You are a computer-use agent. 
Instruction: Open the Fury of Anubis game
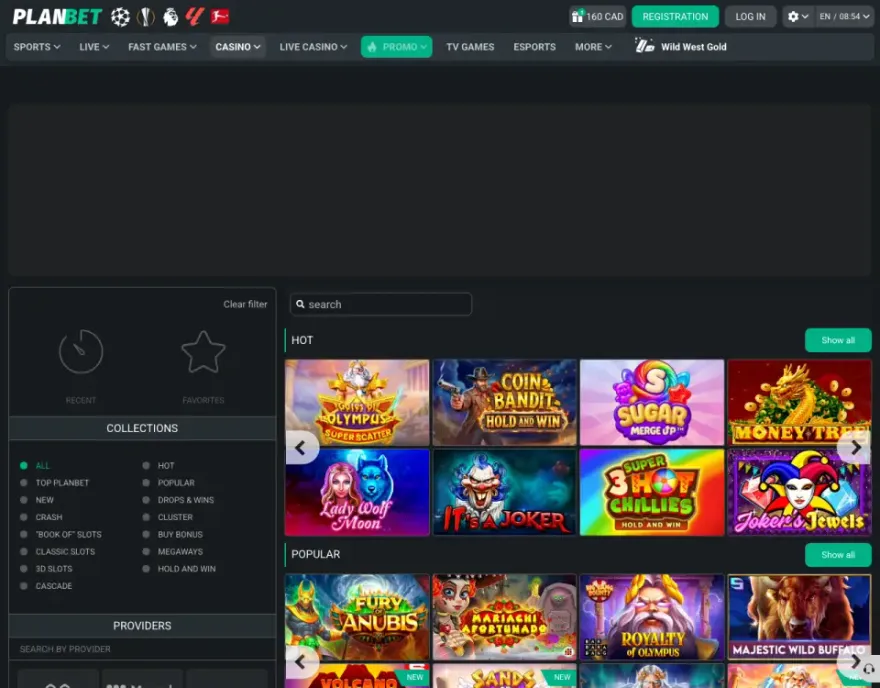(357, 617)
